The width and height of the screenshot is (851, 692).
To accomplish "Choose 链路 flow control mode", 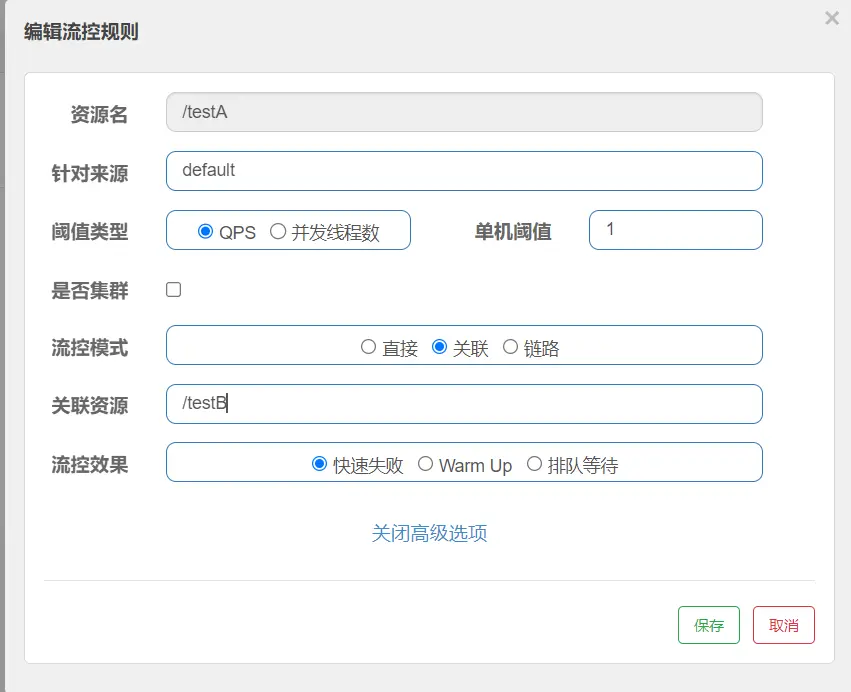I will click(x=510, y=346).
